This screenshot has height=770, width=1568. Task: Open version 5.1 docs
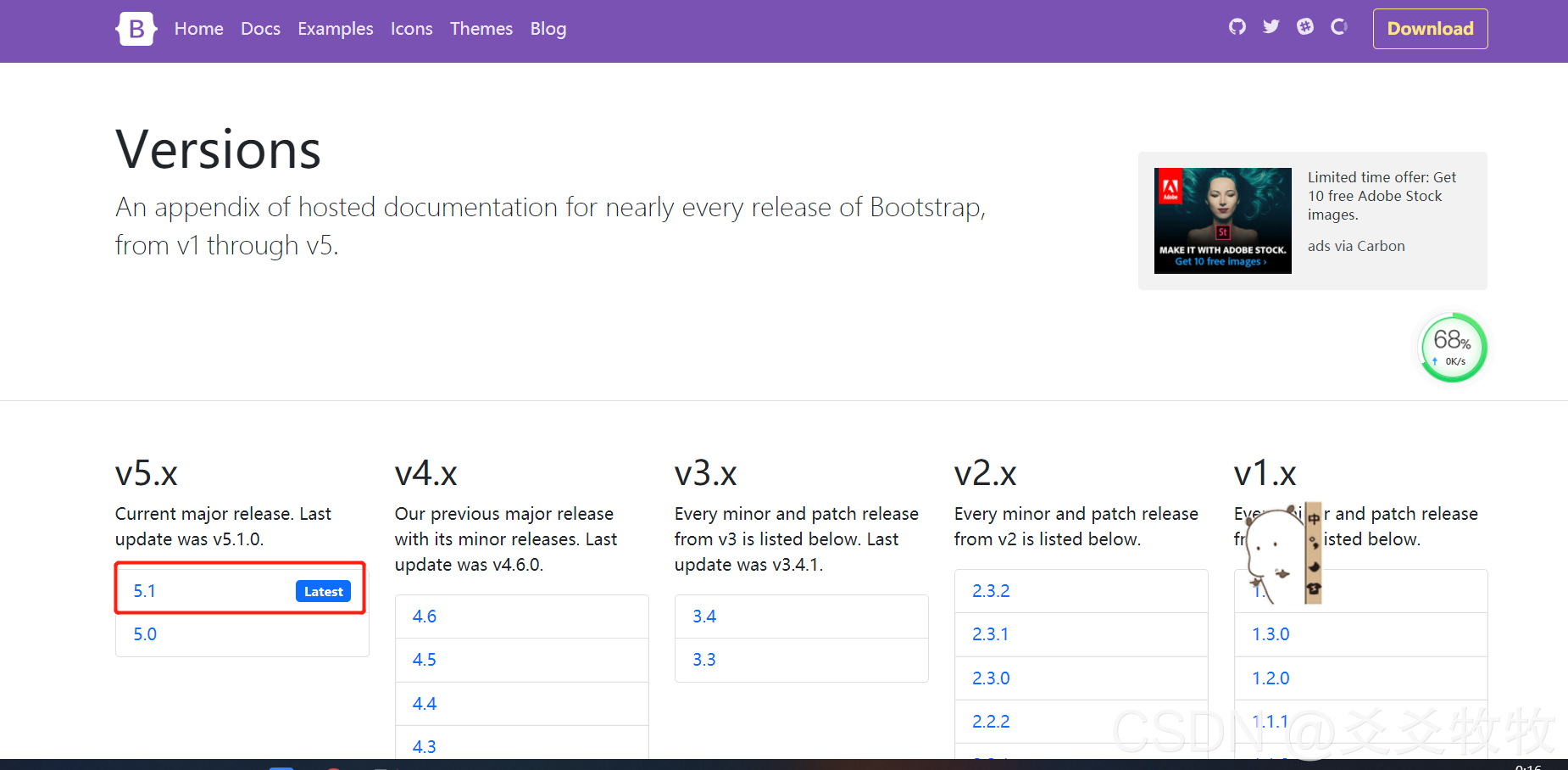pos(242,591)
